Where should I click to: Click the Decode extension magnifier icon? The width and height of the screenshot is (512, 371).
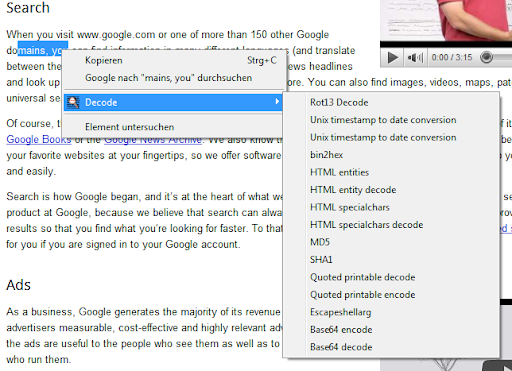click(x=73, y=102)
